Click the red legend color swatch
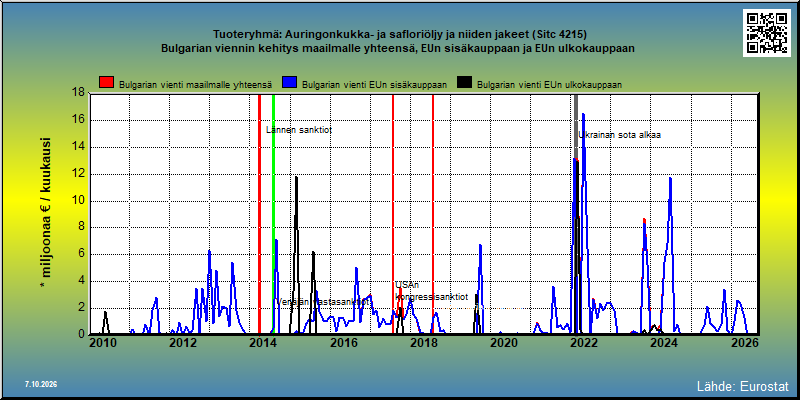Viewport: 800px width, 400px height. click(x=107, y=83)
